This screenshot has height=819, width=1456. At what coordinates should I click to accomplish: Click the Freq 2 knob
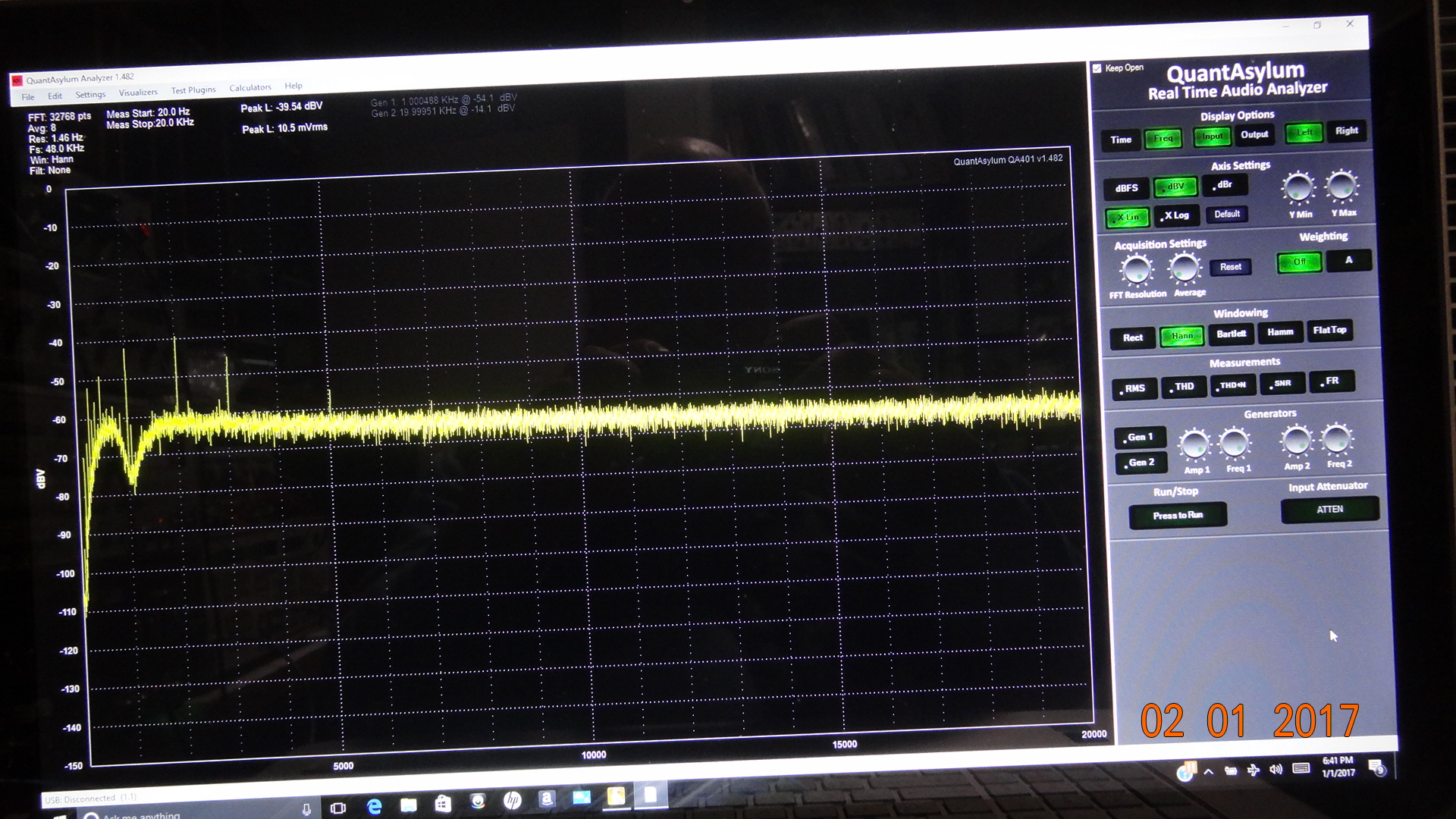tap(1336, 439)
